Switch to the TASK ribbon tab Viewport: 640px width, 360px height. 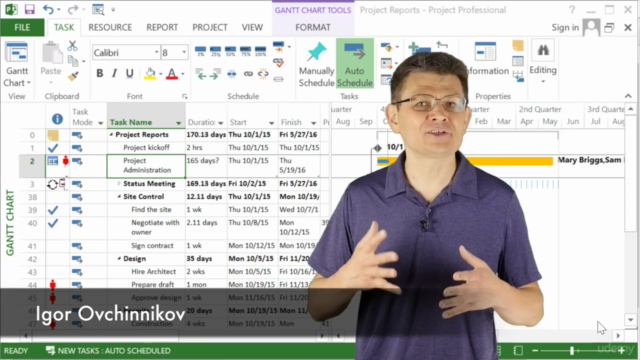click(x=64, y=27)
